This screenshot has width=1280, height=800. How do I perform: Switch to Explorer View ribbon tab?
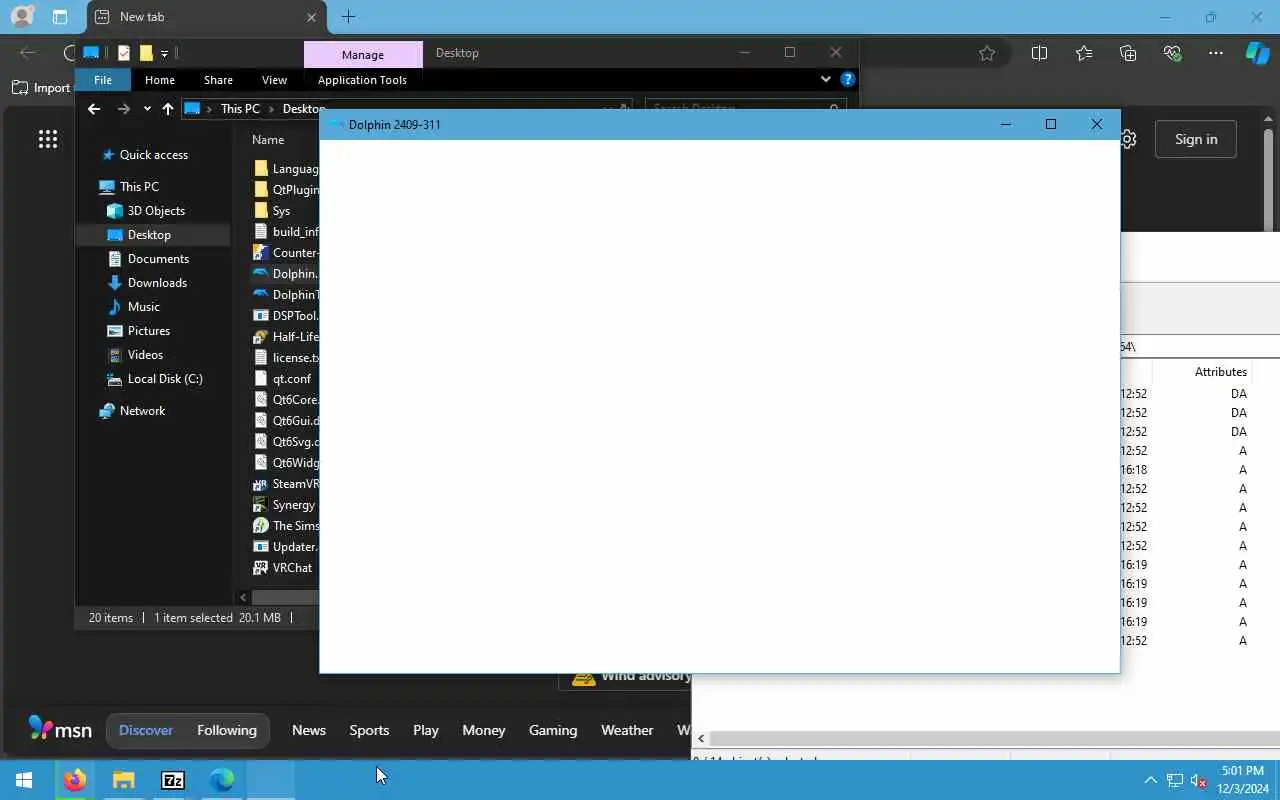274,80
